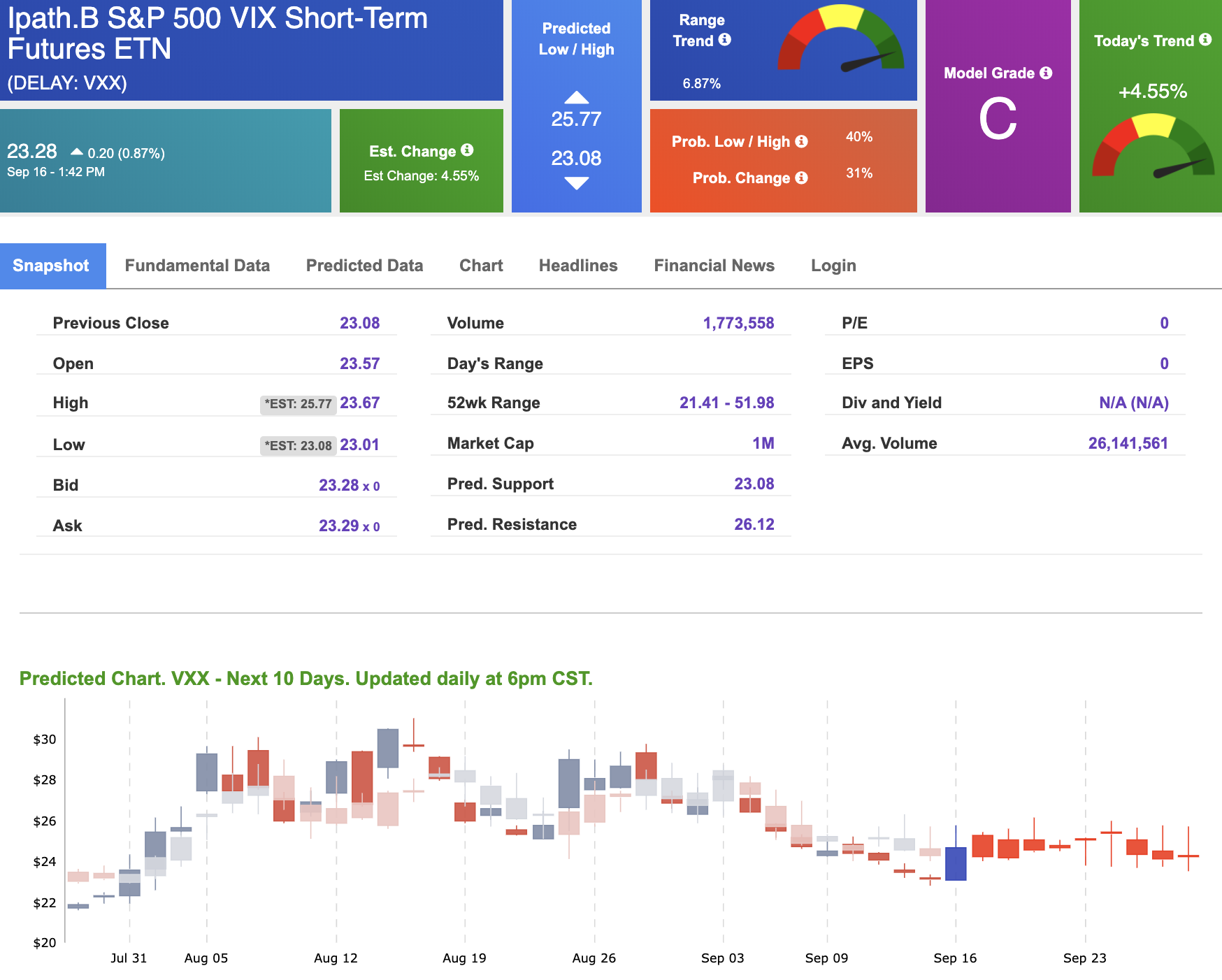This screenshot has width=1222, height=980.
Task: Click the *EST: 25.77 badge
Action: 299,404
